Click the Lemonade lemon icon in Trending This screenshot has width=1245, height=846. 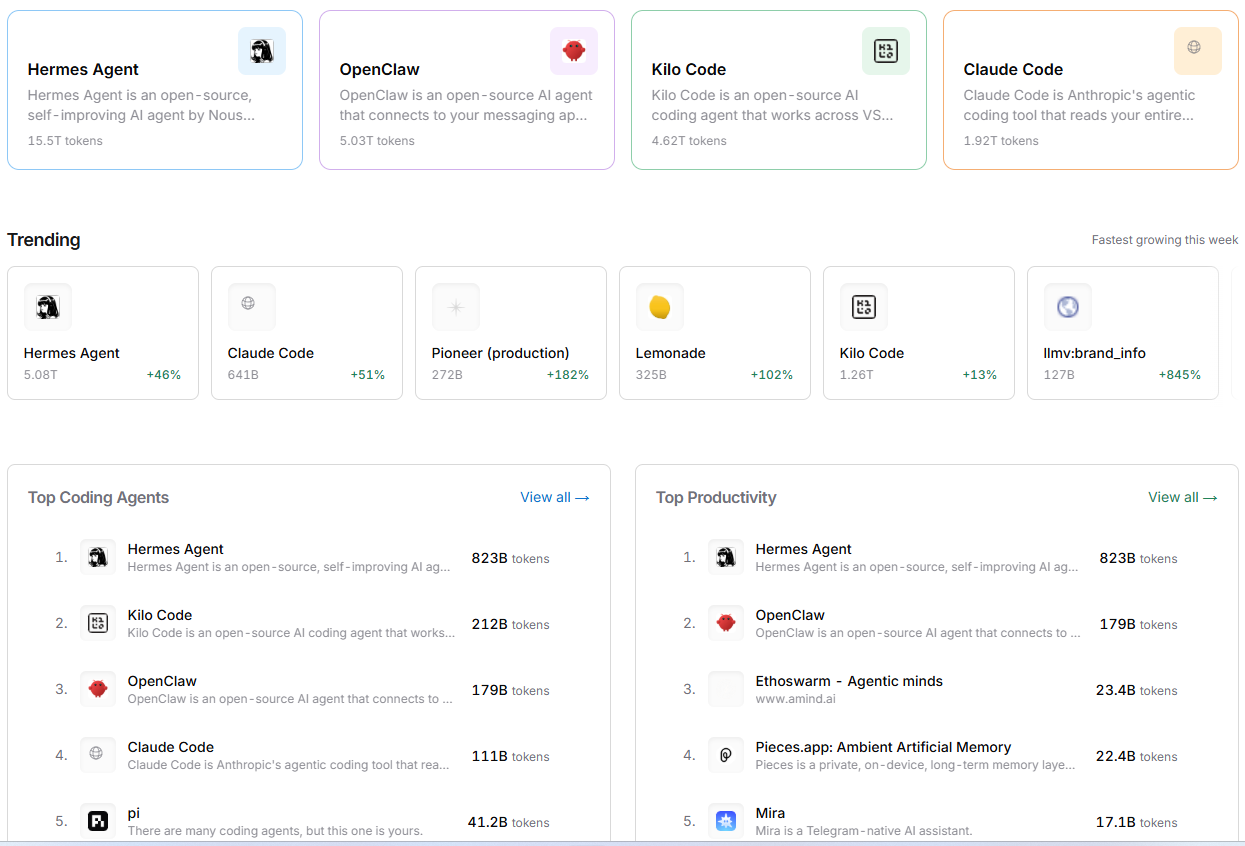click(660, 307)
